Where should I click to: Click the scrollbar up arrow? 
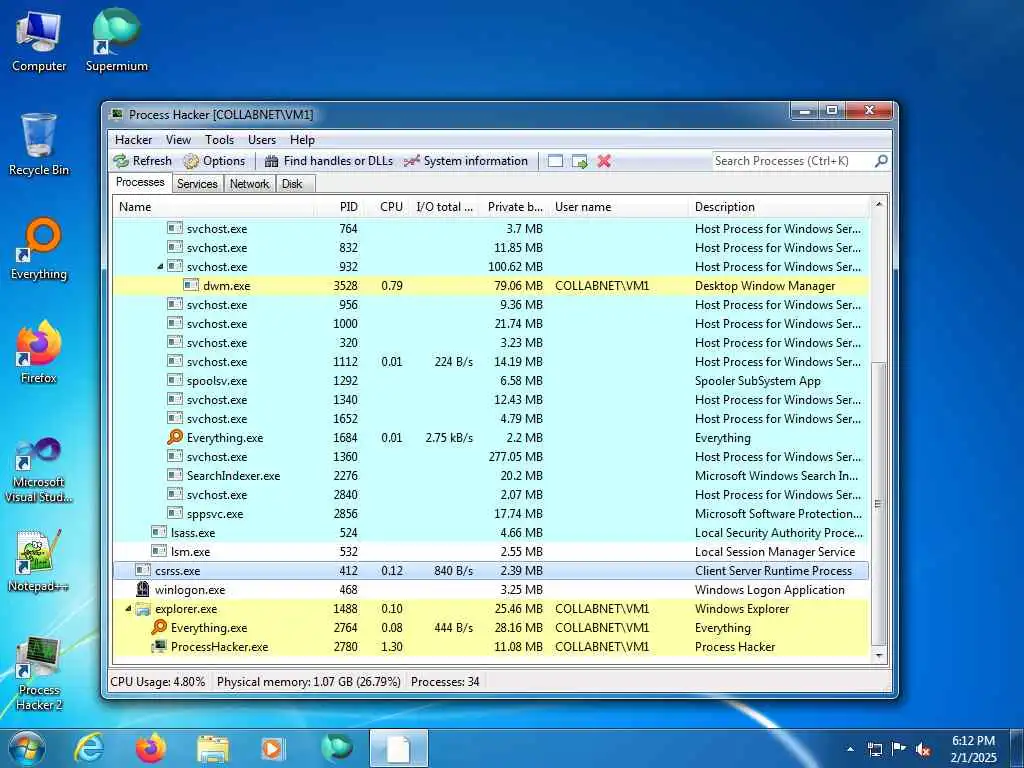[x=879, y=204]
